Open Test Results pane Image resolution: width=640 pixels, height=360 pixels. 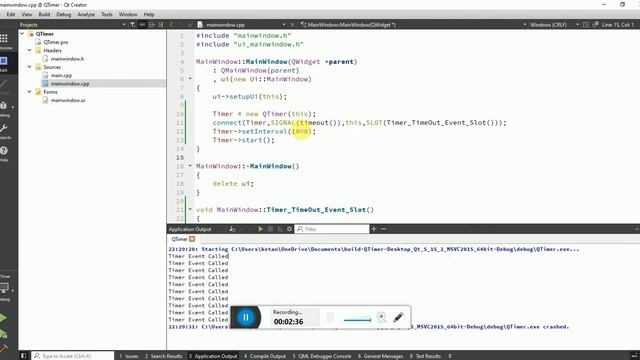coord(425,356)
